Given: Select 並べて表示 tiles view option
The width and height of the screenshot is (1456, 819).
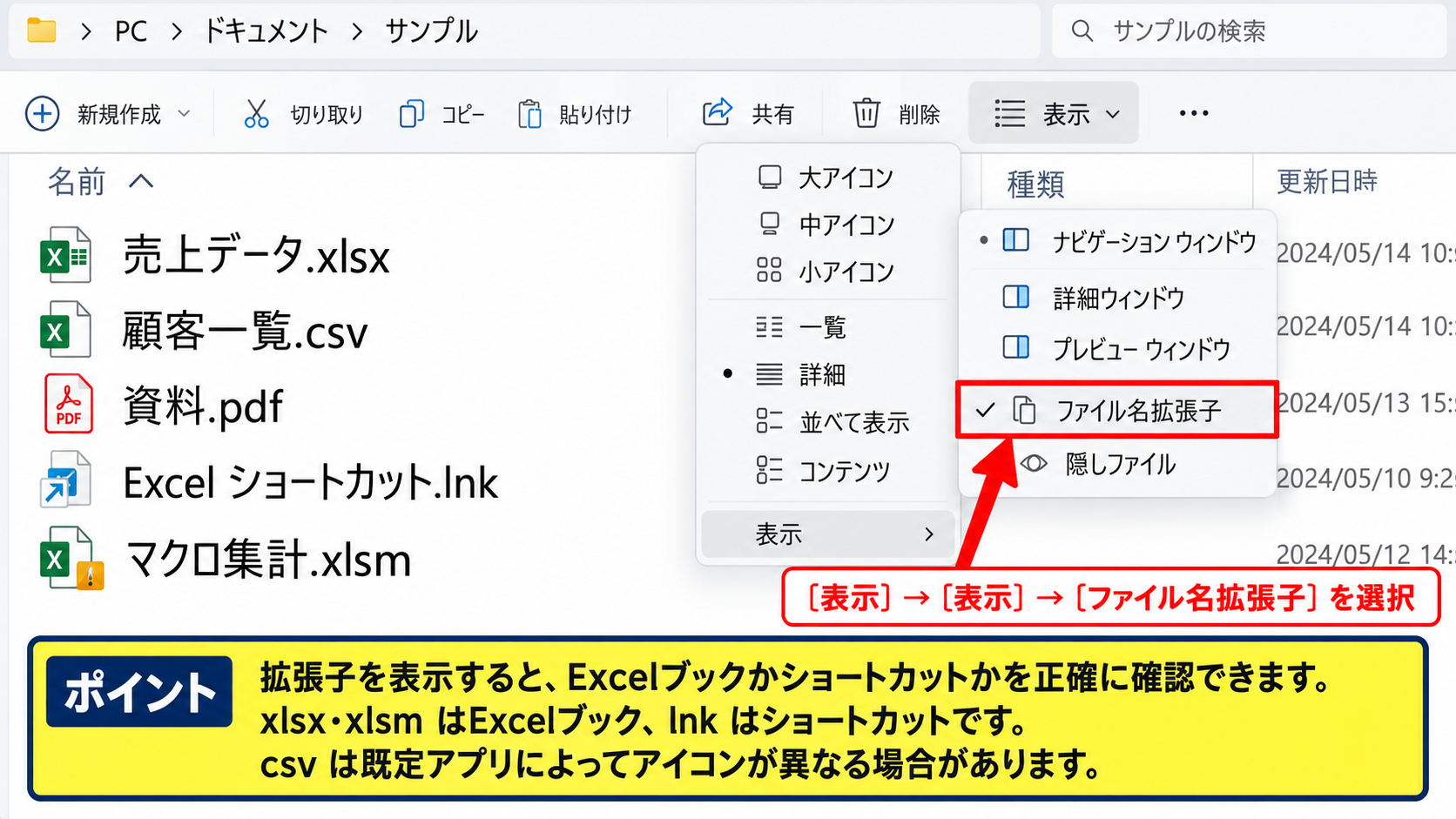Looking at the screenshot, I should point(828,422).
